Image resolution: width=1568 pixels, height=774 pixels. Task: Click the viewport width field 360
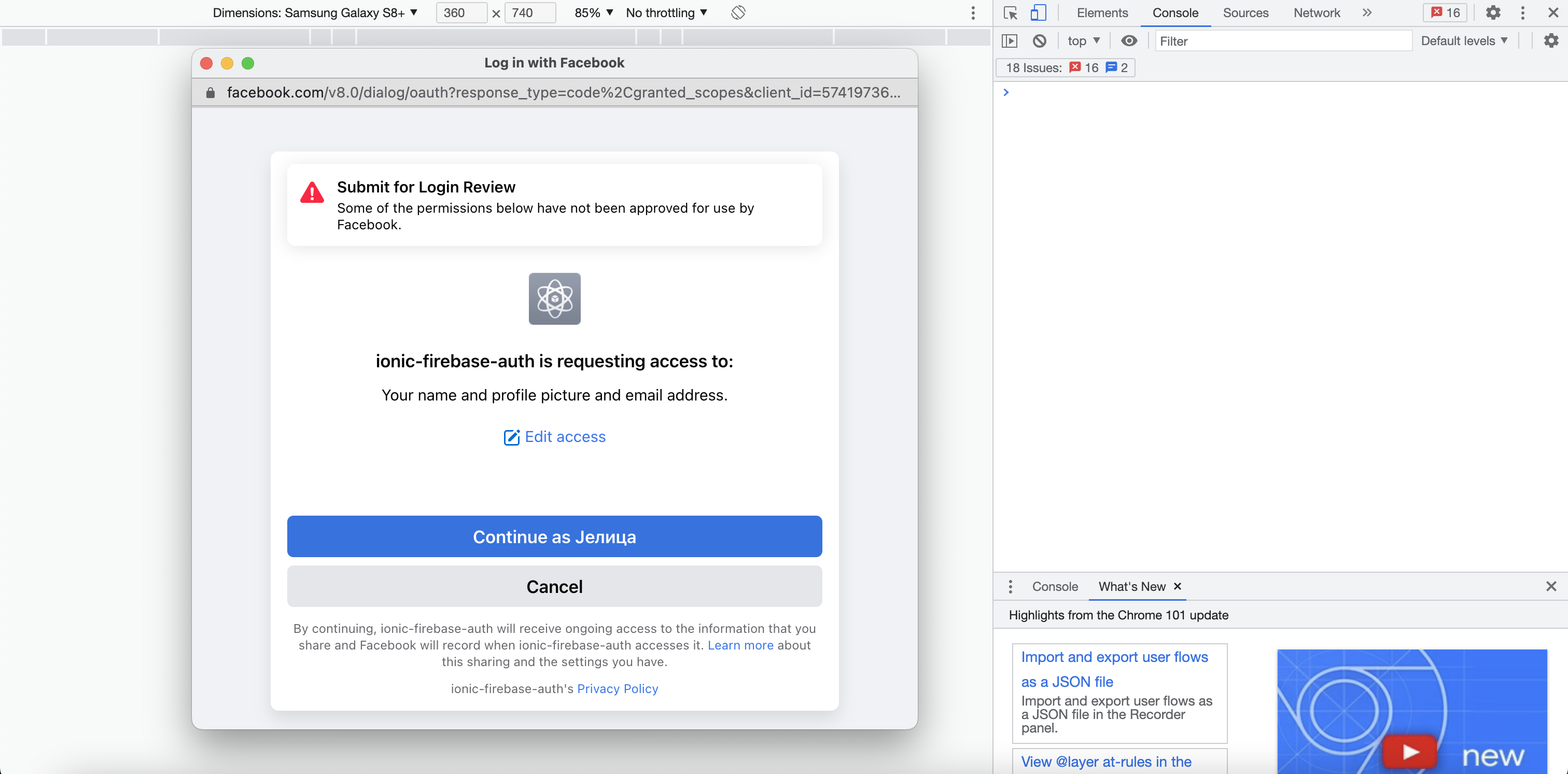click(461, 13)
